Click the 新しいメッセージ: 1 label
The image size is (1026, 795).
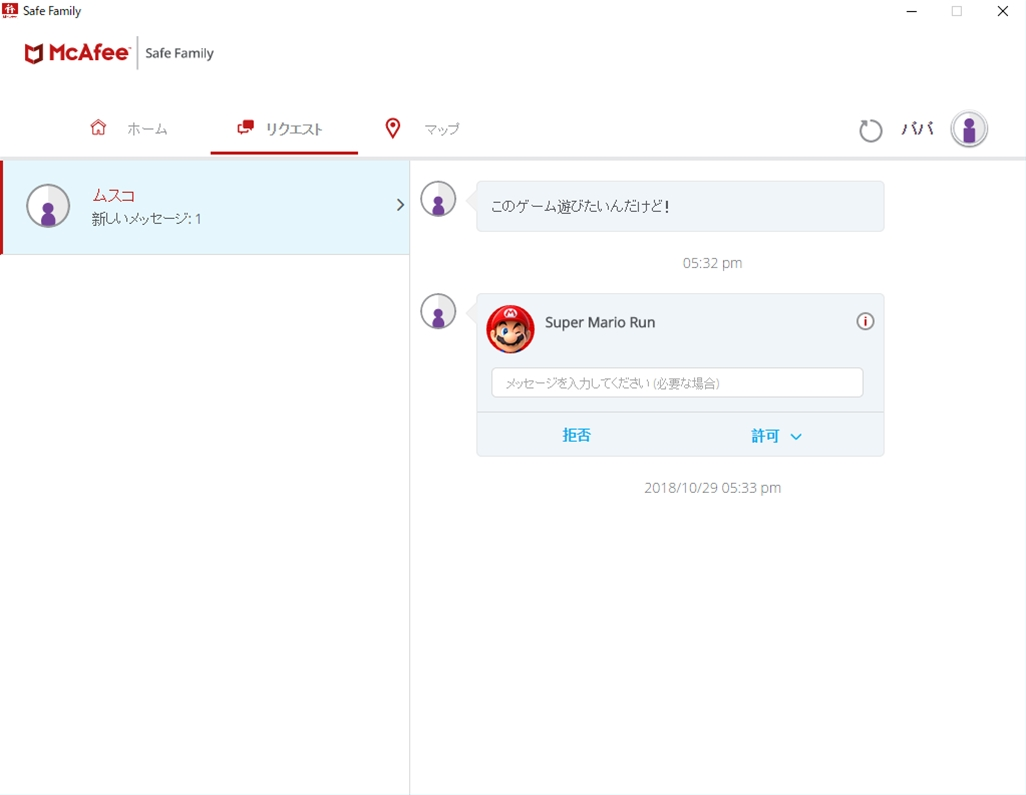tap(147, 219)
